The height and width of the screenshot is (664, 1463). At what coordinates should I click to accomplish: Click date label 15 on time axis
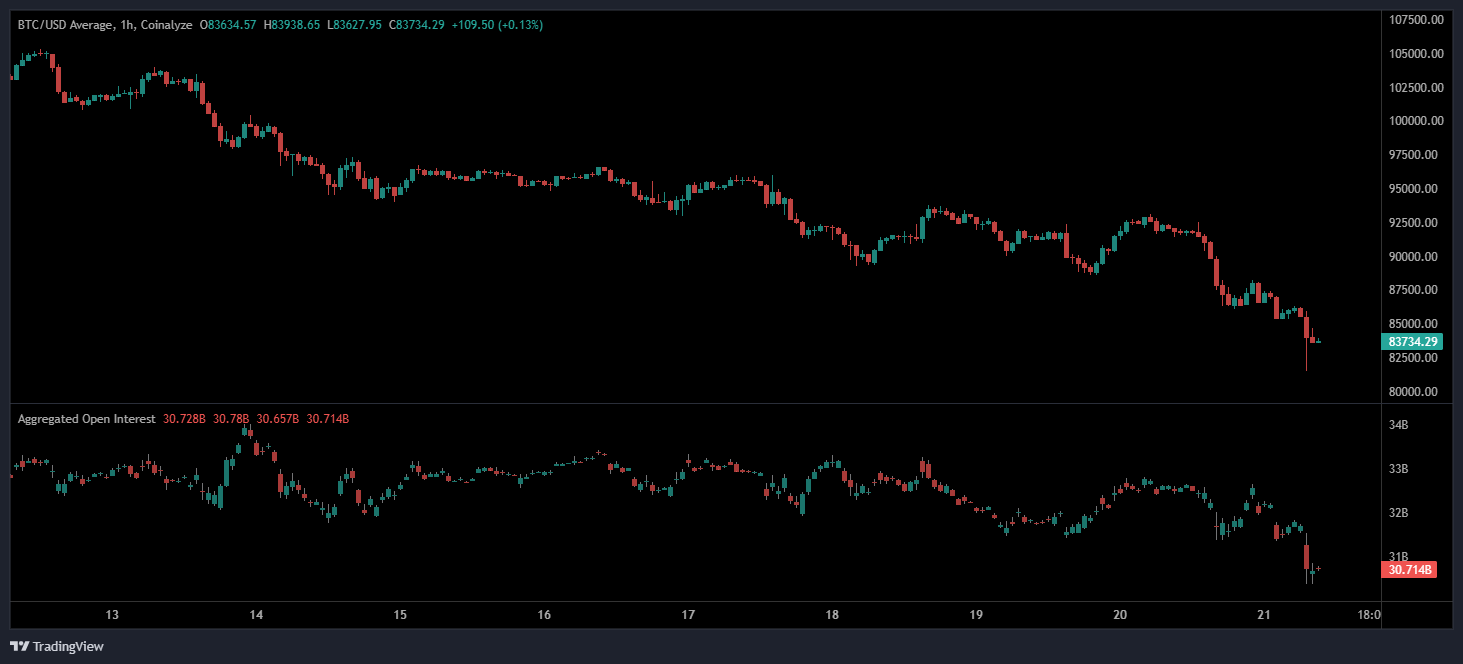(x=400, y=614)
